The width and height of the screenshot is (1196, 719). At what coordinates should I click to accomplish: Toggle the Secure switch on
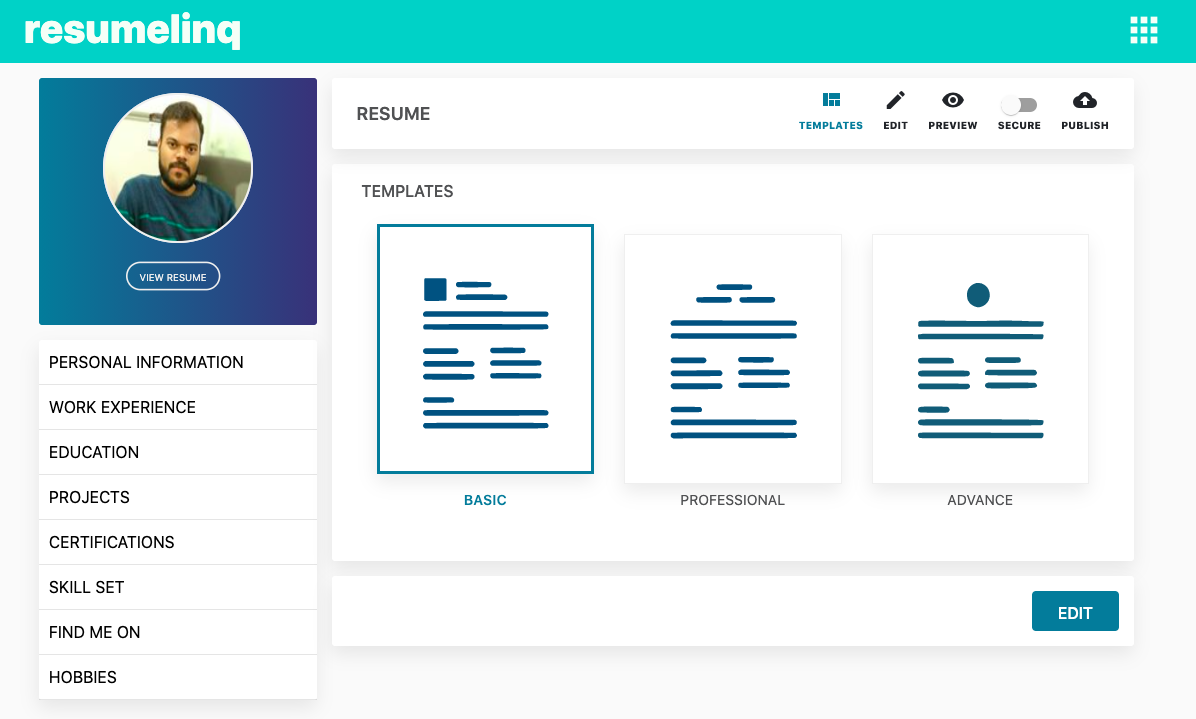(1019, 104)
